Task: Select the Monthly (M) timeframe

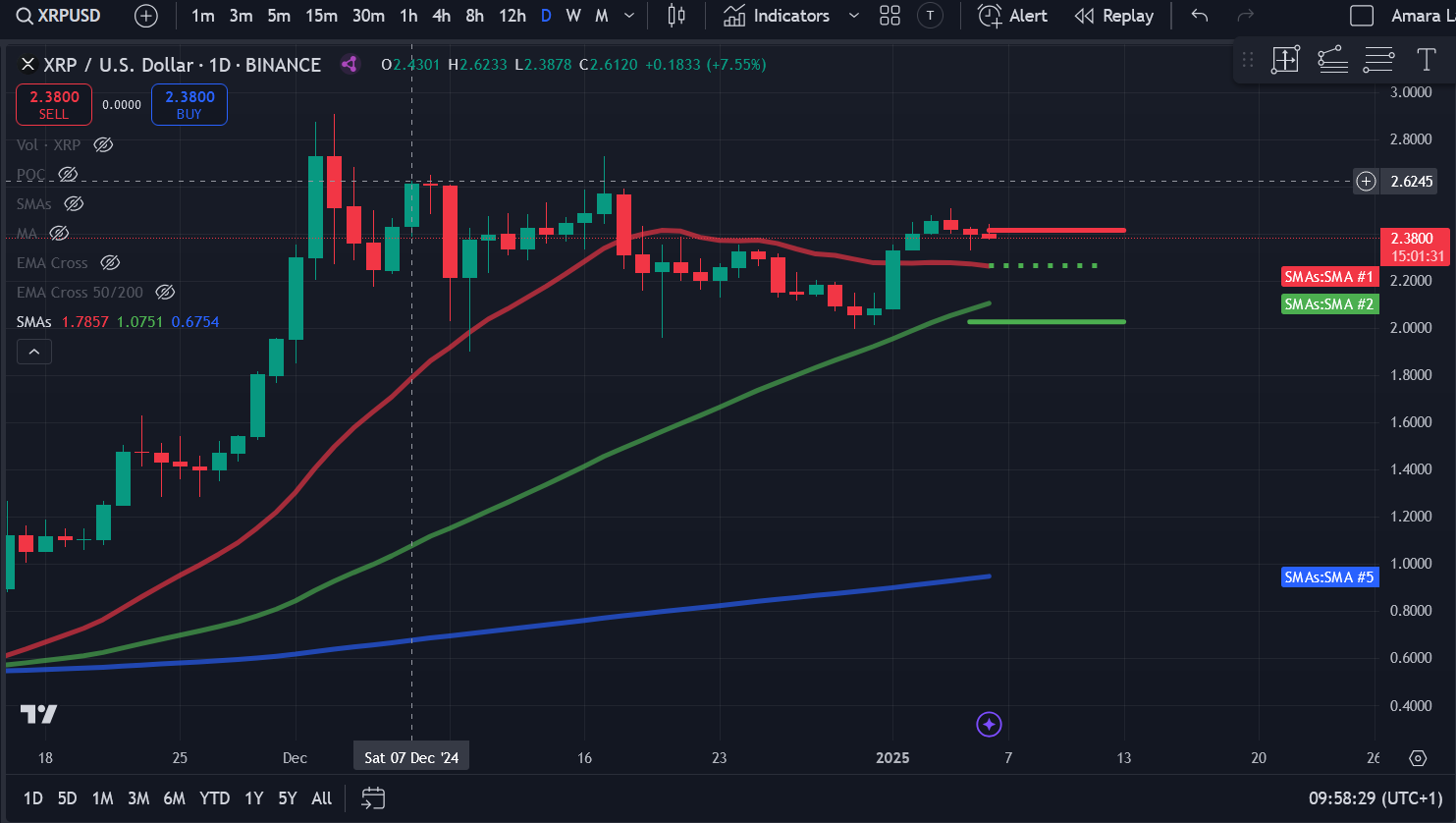Action: tap(602, 16)
